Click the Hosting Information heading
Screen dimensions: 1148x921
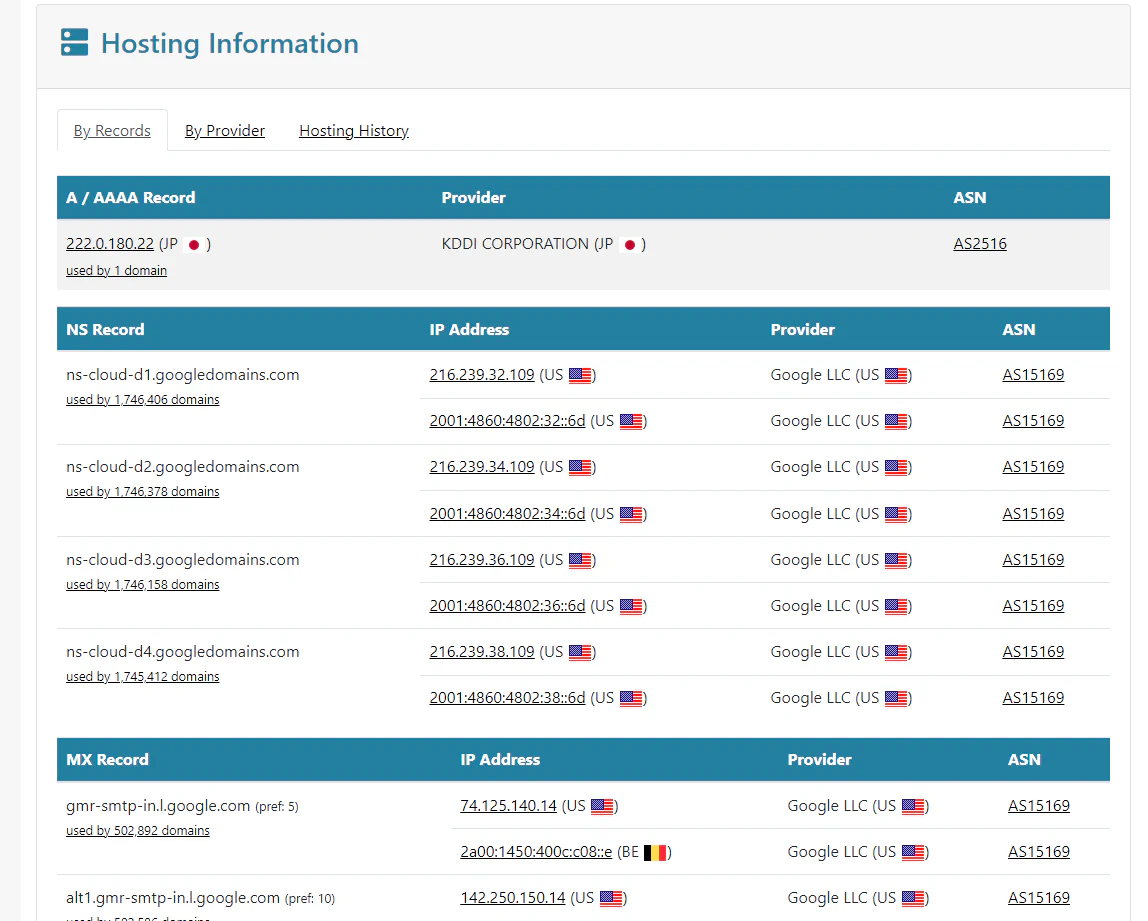coord(230,43)
